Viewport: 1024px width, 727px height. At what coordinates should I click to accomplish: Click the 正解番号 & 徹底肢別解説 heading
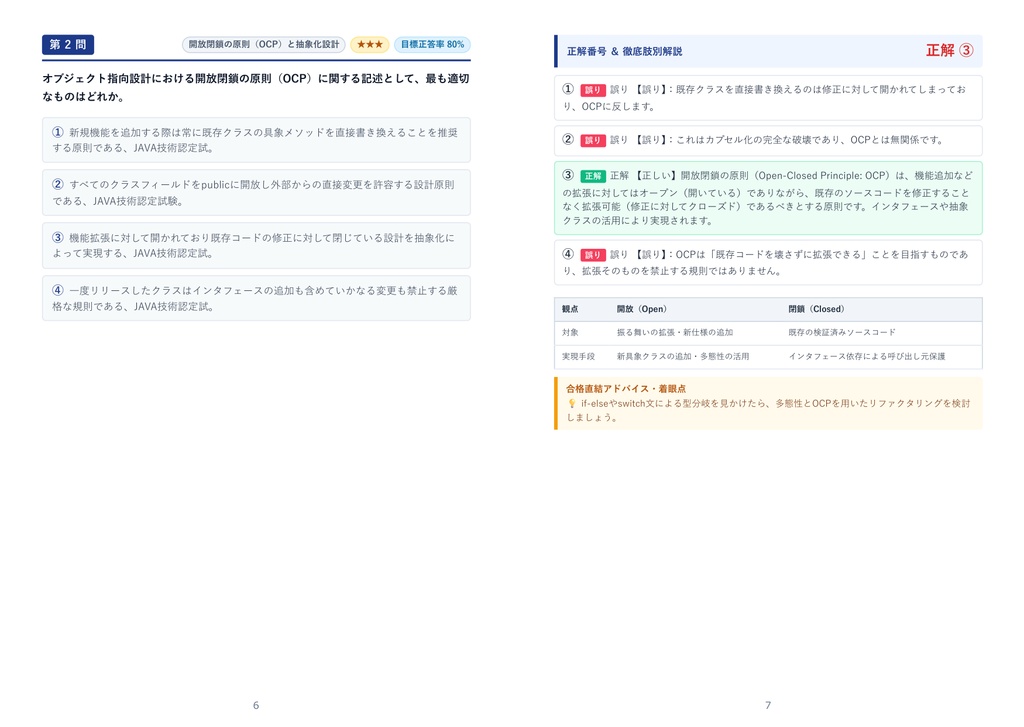click(x=624, y=51)
